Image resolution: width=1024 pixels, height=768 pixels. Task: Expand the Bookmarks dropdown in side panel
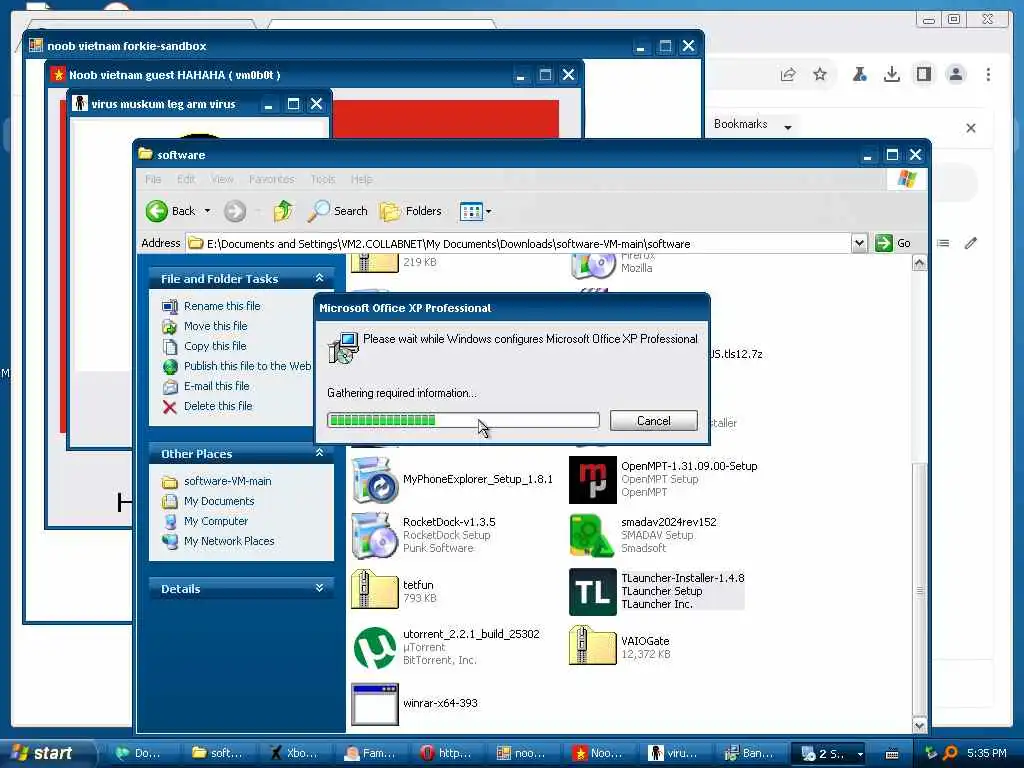click(x=788, y=127)
